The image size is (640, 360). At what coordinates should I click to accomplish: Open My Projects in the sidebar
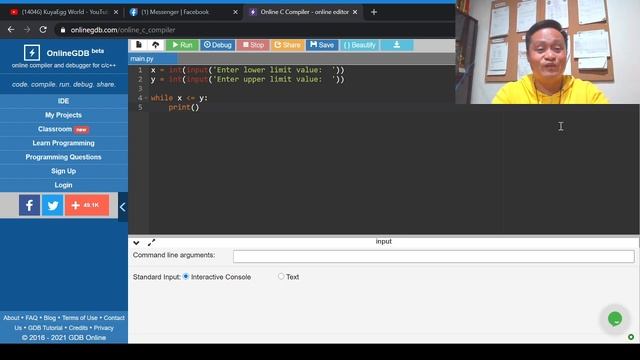click(63, 115)
